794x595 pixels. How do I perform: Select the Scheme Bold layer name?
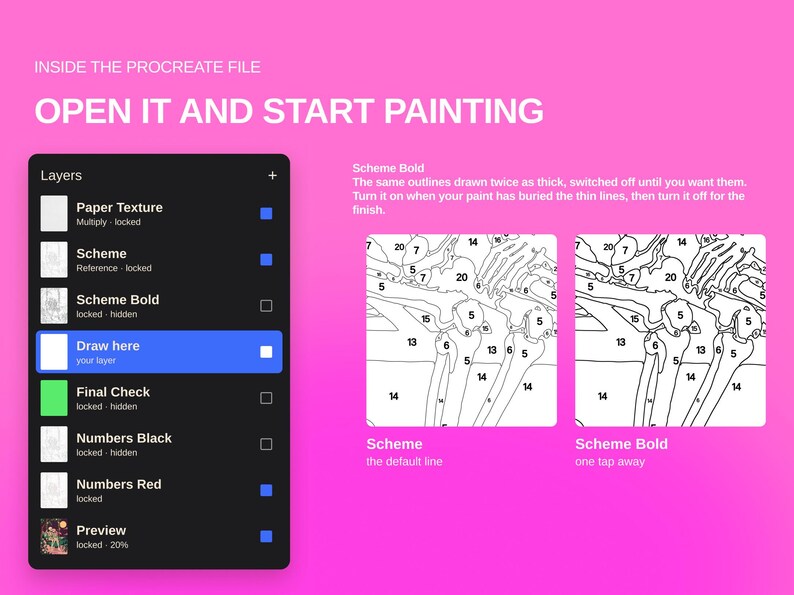coord(117,300)
